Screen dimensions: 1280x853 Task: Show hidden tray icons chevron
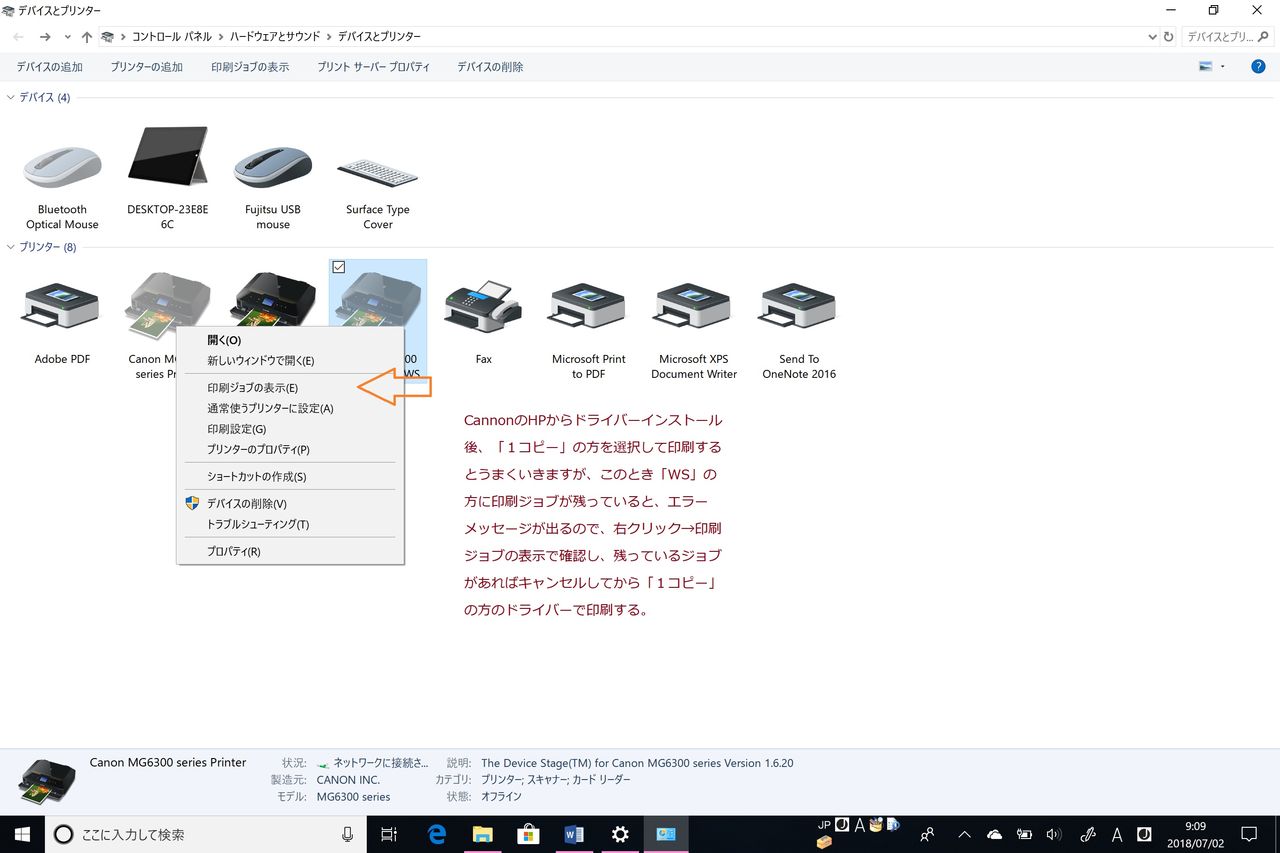point(964,834)
